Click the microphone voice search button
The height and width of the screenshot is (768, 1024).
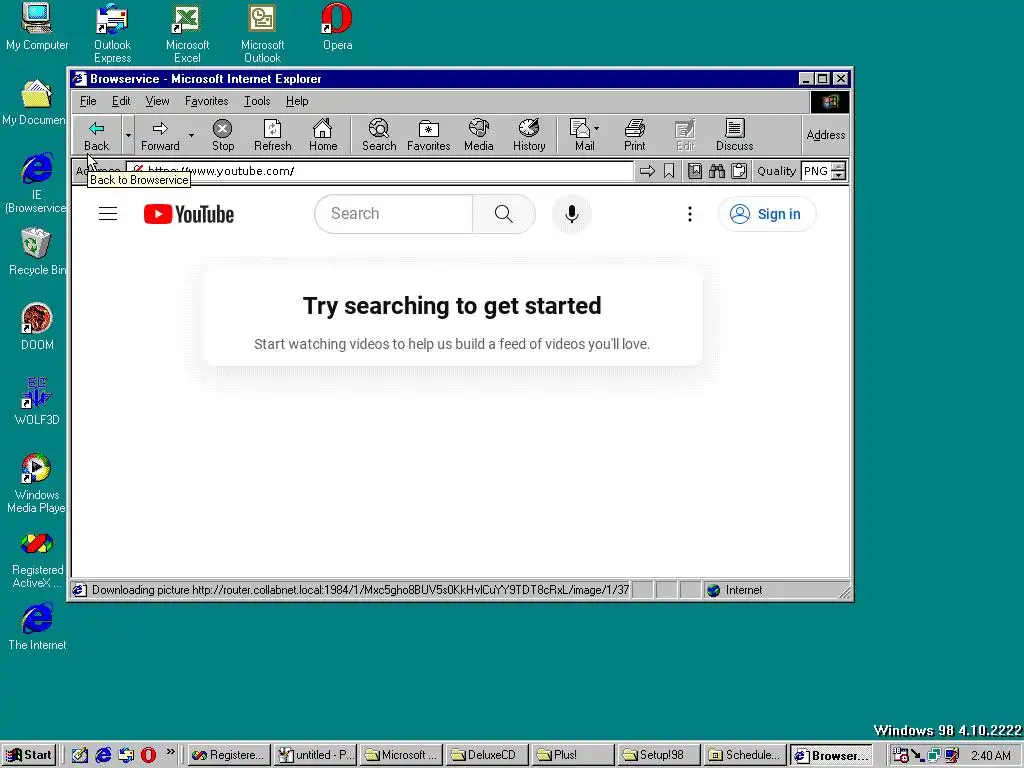coord(571,214)
